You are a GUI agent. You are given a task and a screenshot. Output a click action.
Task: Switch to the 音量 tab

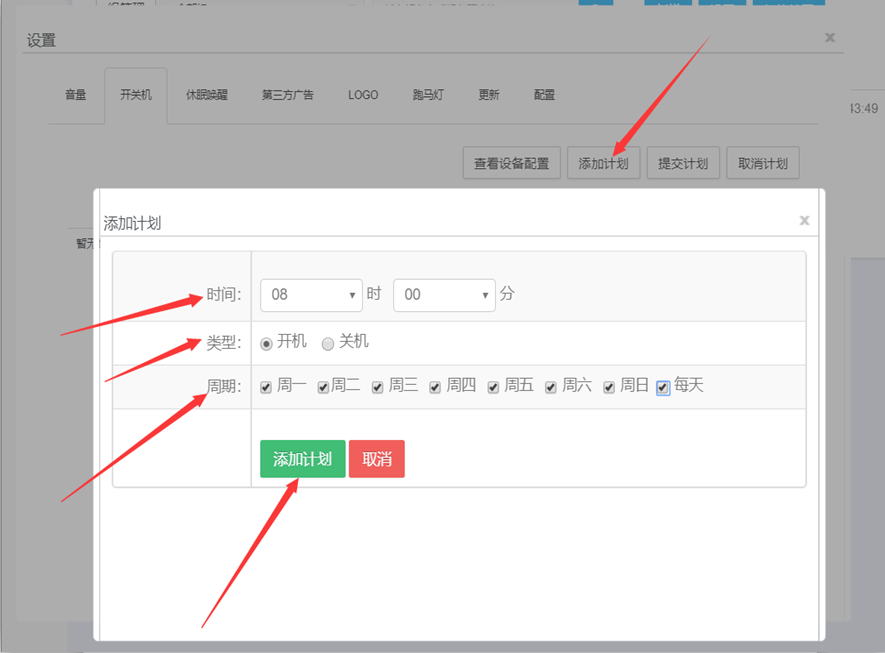click(x=76, y=96)
